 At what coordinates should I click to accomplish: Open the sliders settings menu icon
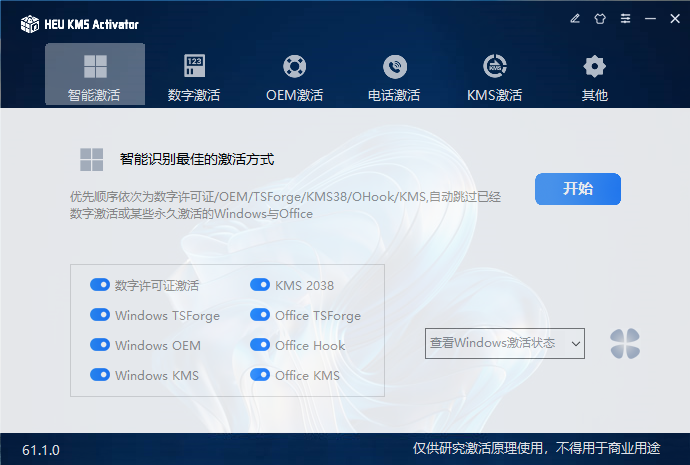[x=625, y=18]
